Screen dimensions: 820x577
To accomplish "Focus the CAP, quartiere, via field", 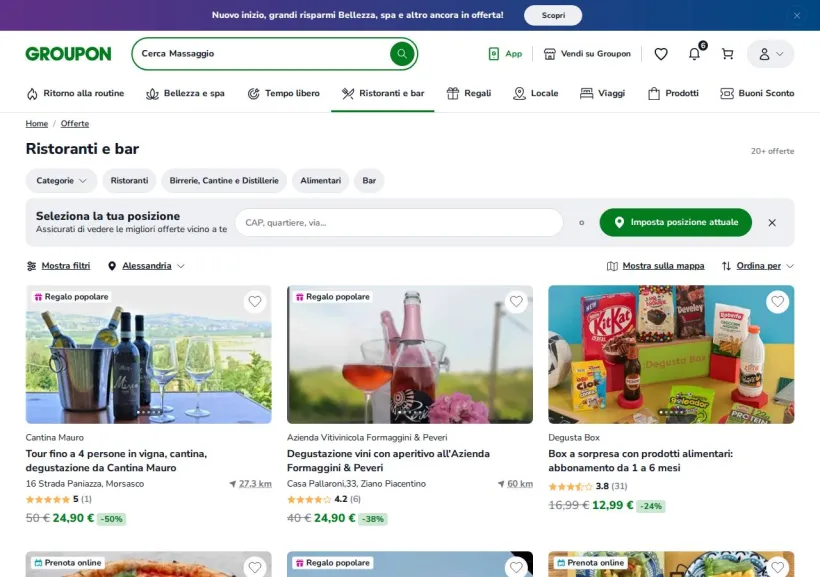I will click(398, 223).
